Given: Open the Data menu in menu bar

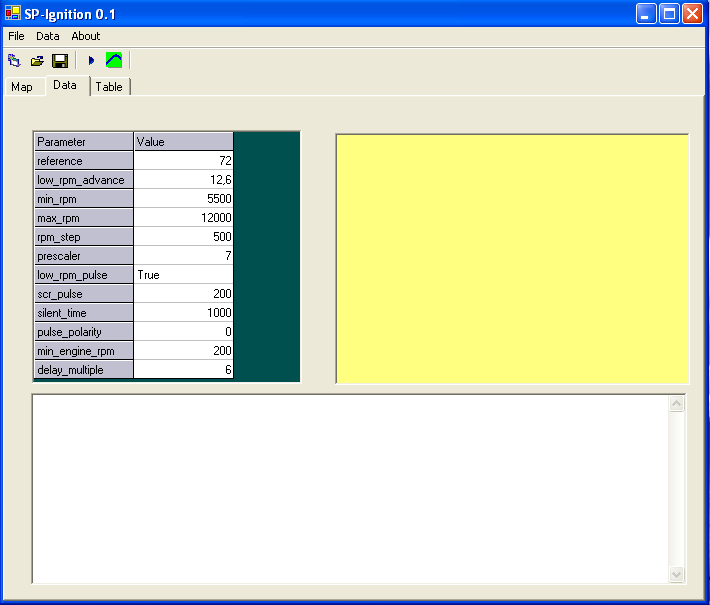Looking at the screenshot, I should pyautogui.click(x=48, y=36).
